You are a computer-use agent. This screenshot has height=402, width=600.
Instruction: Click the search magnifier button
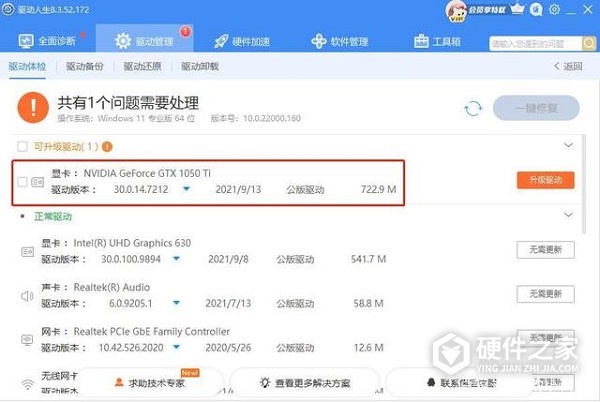coord(589,44)
